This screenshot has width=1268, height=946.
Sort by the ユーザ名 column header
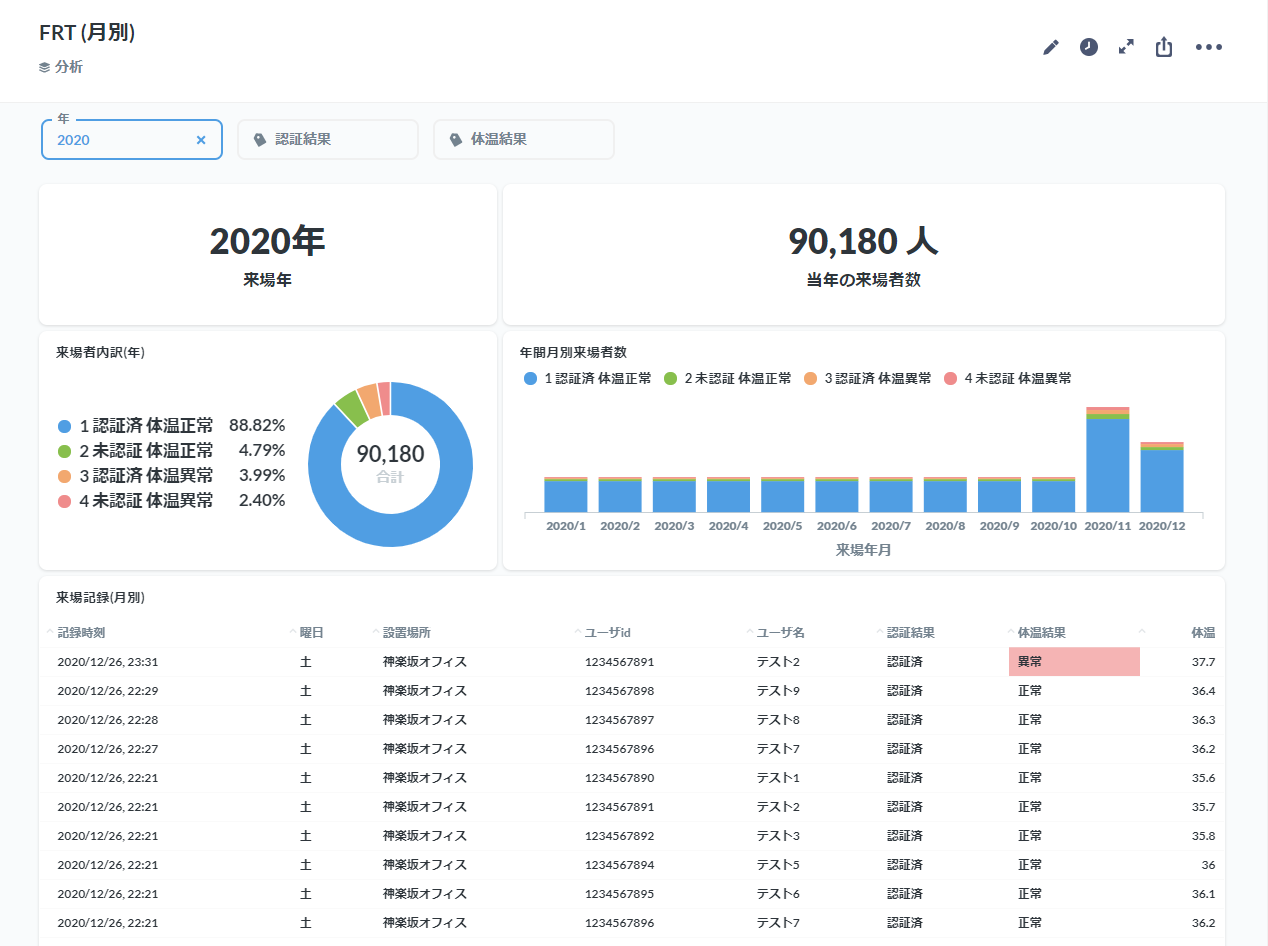point(781,633)
